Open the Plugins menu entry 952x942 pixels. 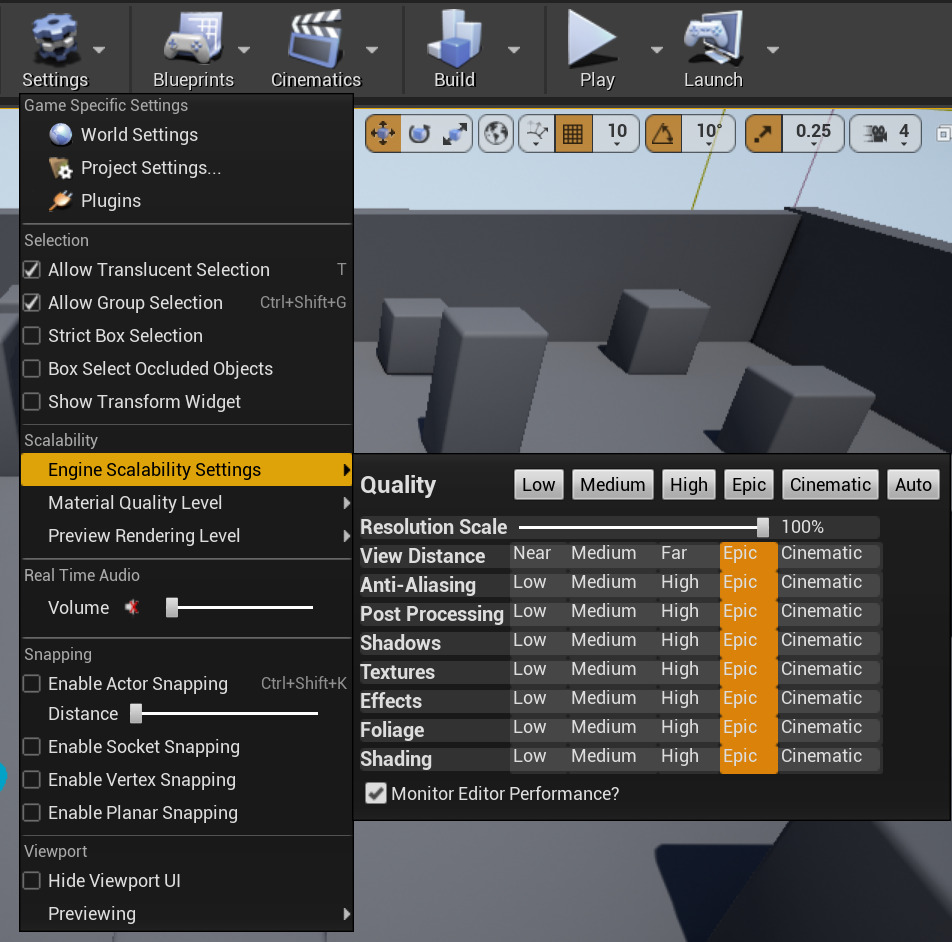(x=110, y=201)
